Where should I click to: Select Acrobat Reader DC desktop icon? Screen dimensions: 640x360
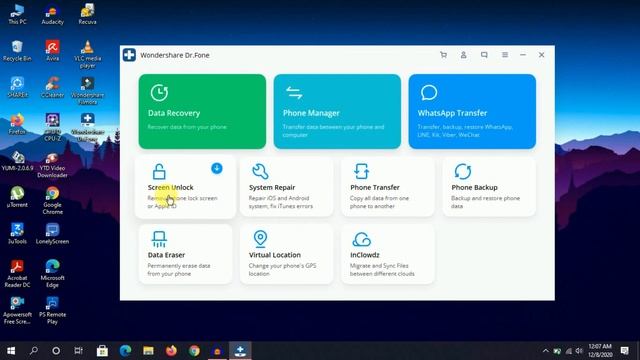pyautogui.click(x=17, y=273)
